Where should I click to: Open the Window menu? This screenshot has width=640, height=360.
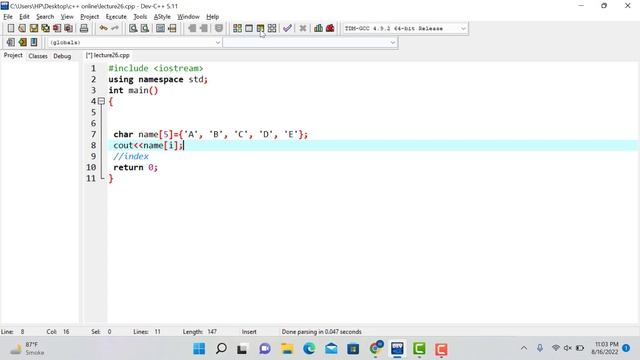pyautogui.click(x=188, y=17)
